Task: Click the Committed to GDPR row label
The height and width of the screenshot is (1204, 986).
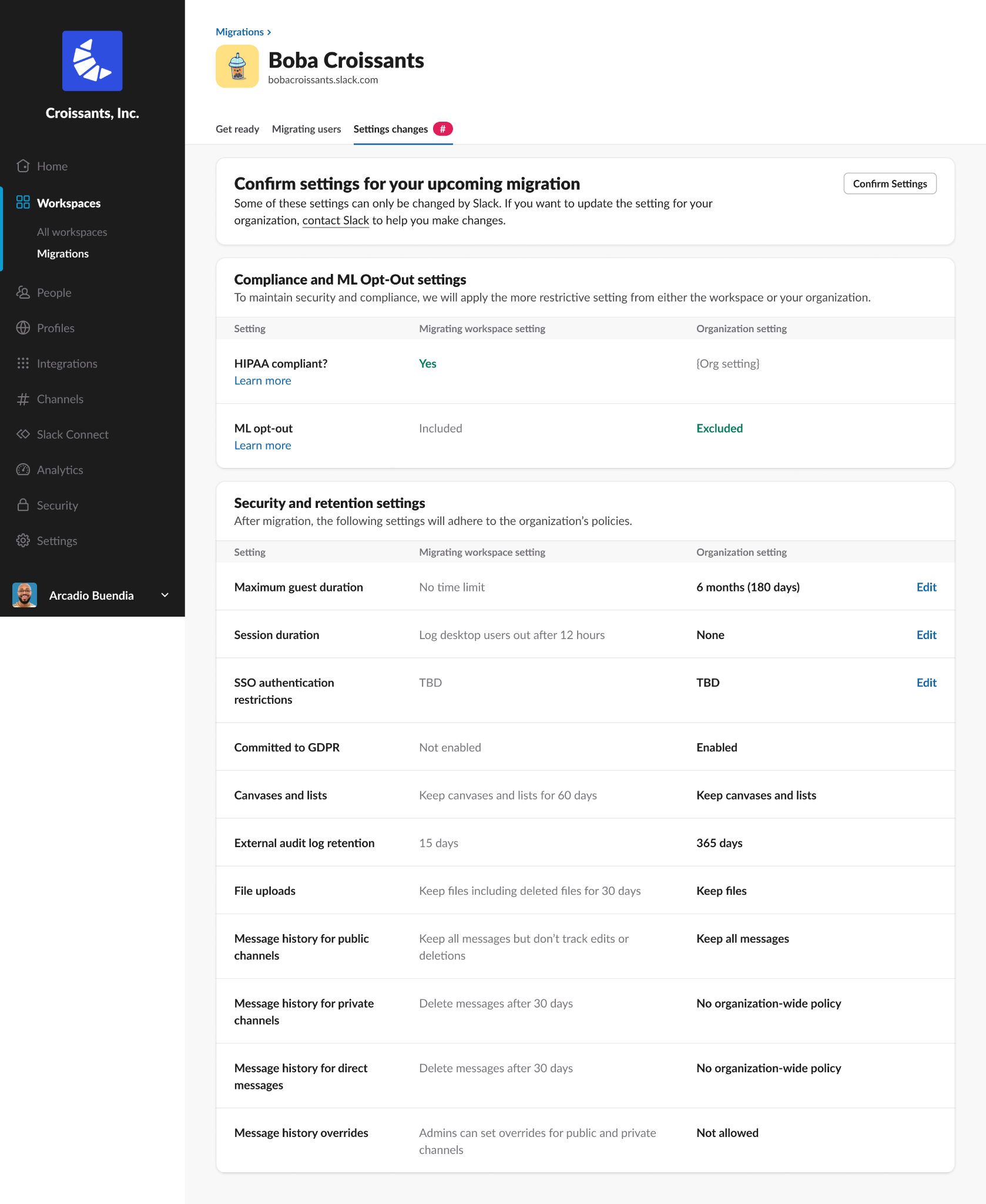Action: [287, 747]
